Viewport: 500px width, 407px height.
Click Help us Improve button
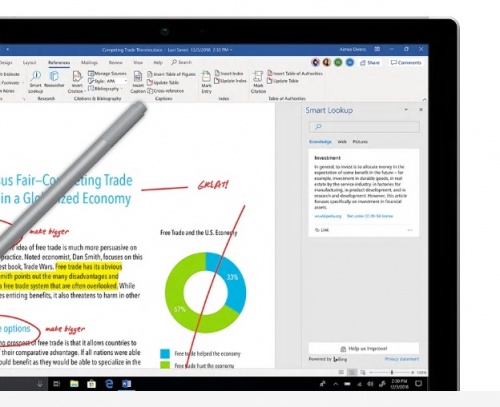tap(364, 349)
